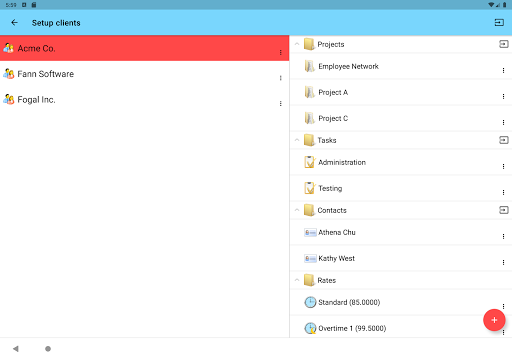Select the Acme Co. client
The width and height of the screenshot is (512, 360).
pos(144,48)
